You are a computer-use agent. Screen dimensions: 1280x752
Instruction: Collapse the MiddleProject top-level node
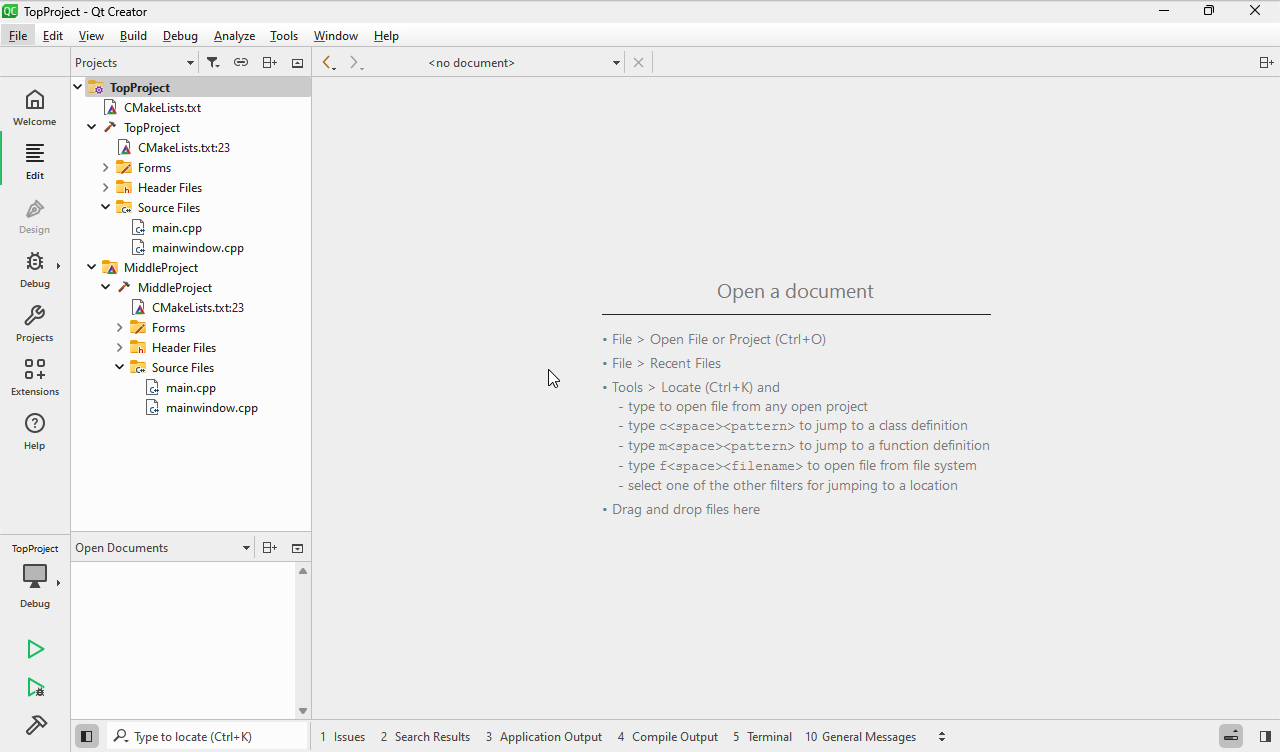coord(92,268)
